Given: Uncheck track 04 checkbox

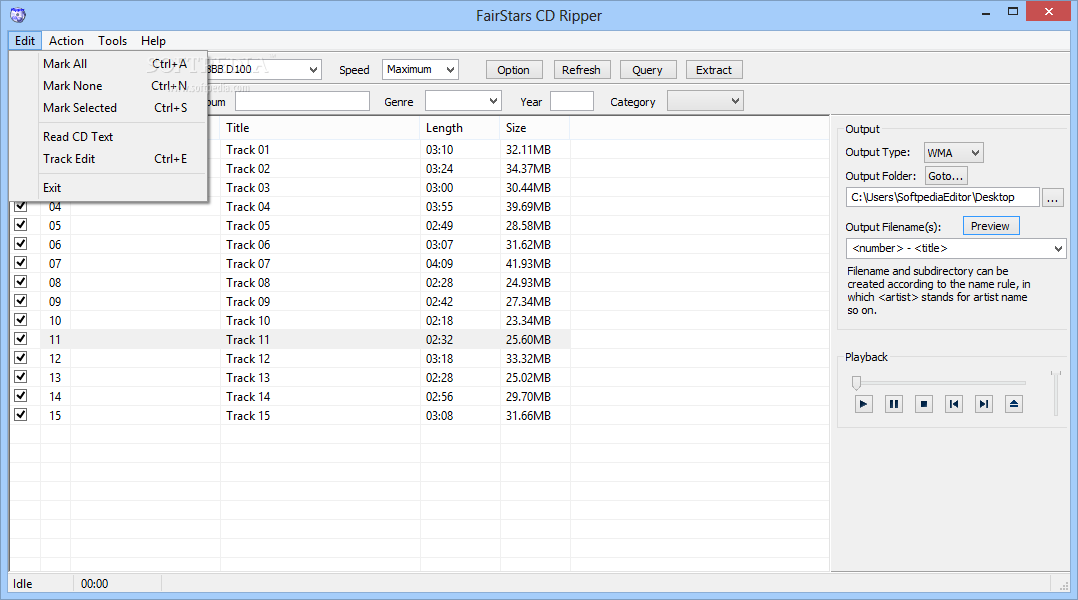Looking at the screenshot, I should tap(21, 205).
